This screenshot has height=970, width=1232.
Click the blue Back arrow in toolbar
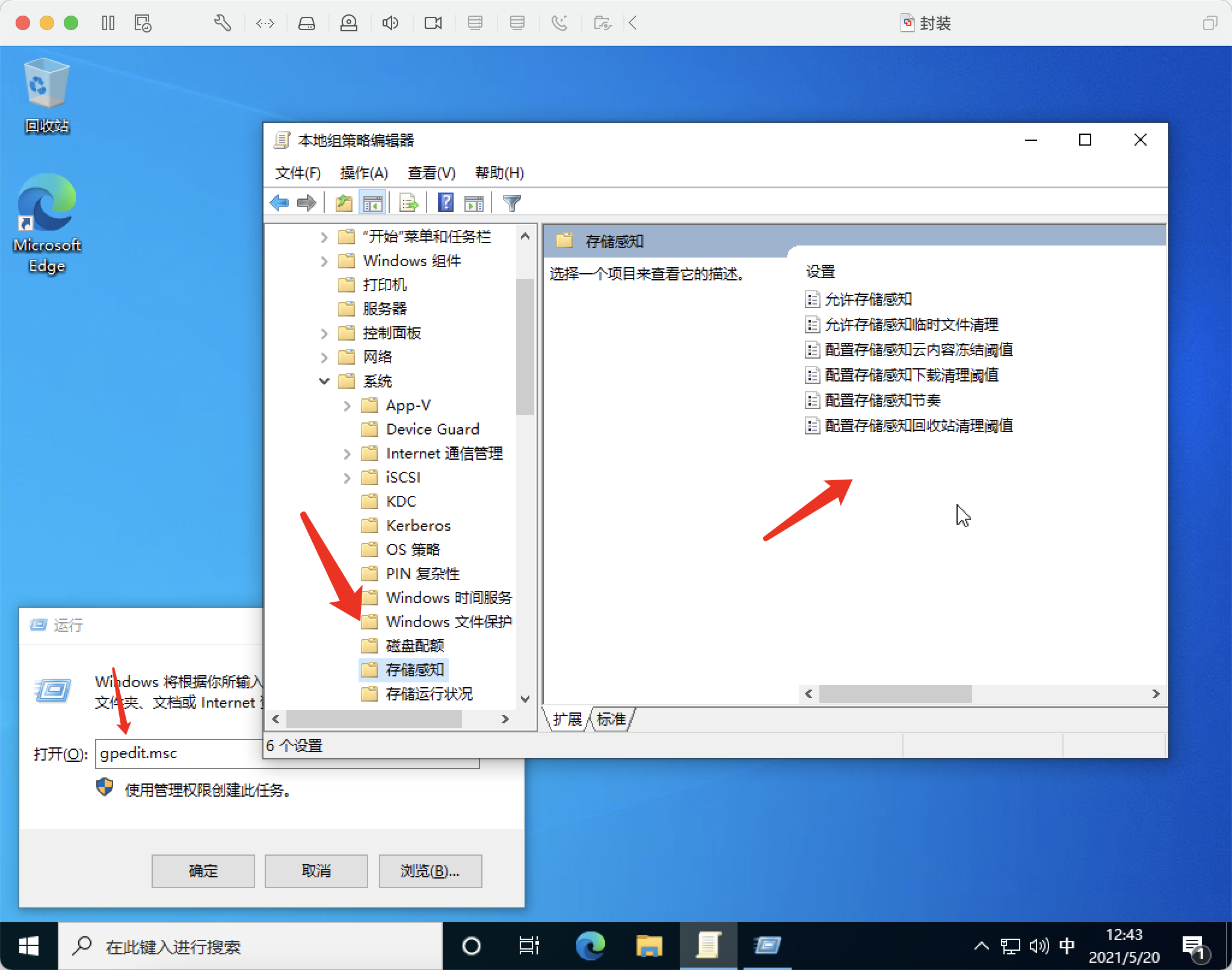click(x=279, y=203)
